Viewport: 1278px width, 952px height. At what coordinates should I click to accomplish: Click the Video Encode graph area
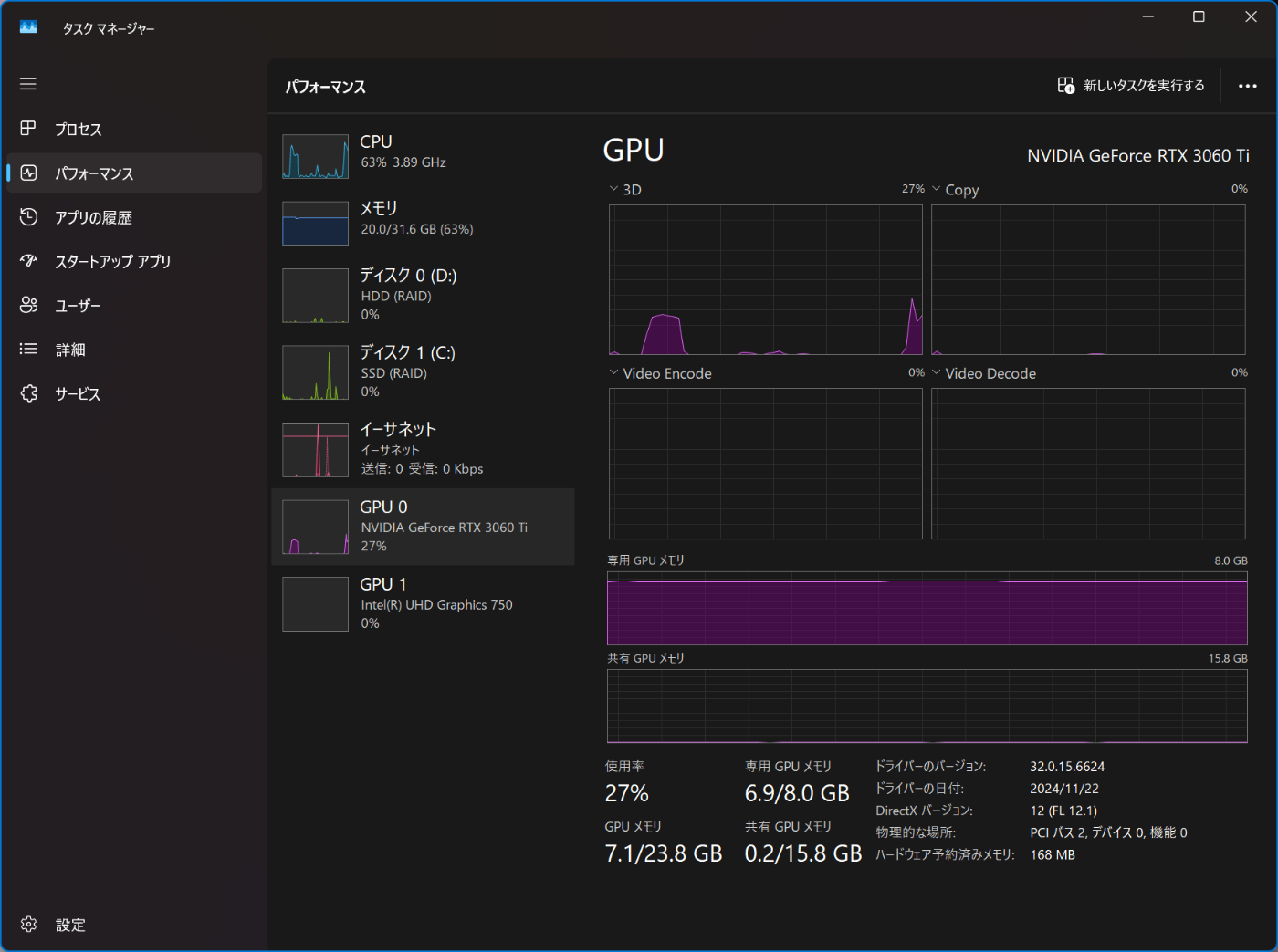click(x=766, y=464)
